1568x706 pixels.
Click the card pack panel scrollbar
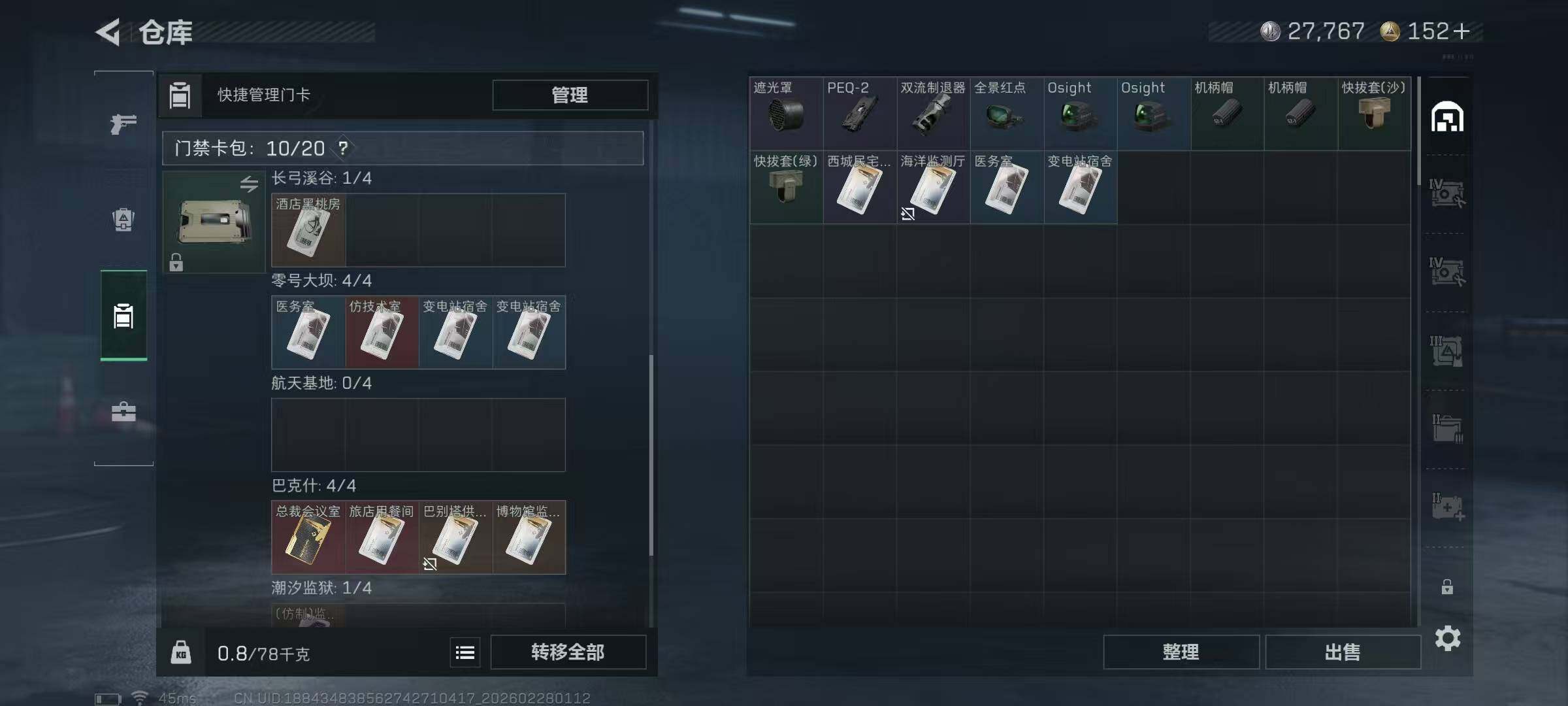(x=651, y=456)
